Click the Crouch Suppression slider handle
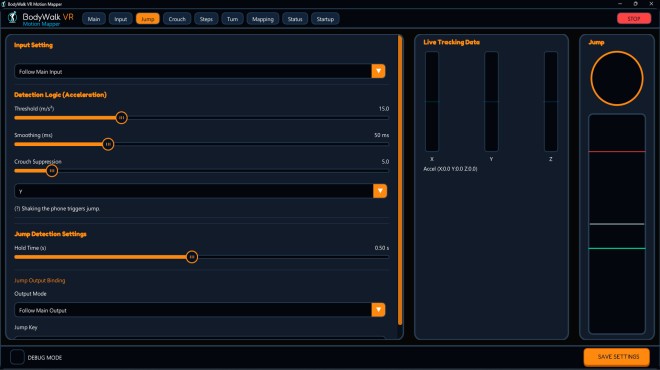The width and height of the screenshot is (660, 370). coord(52,171)
